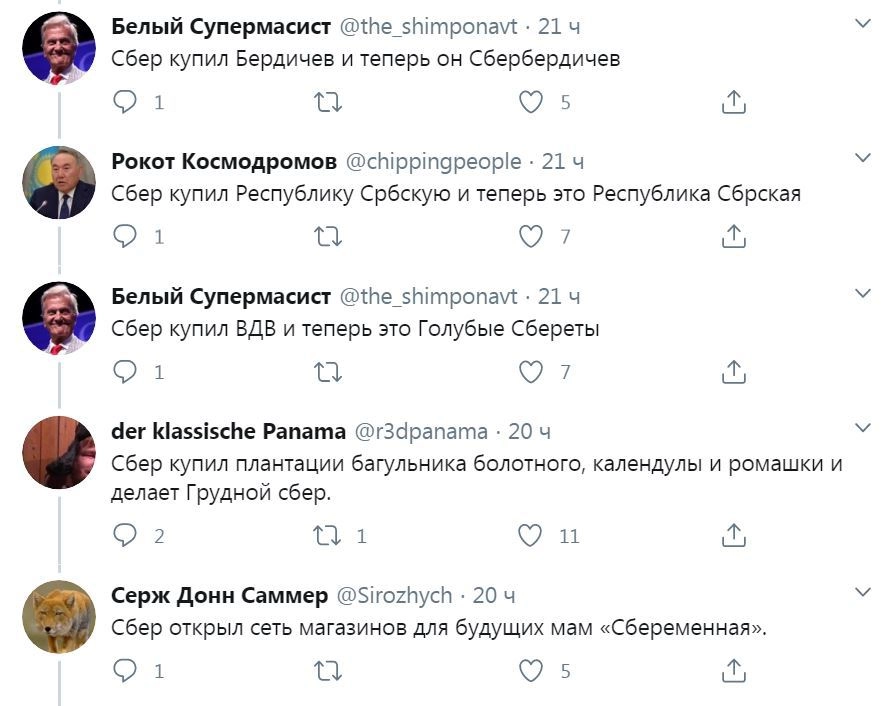Click the @the_shimponavt handle on the Голубые Сбереты tweet
The height and width of the screenshot is (706, 895).
point(429,297)
